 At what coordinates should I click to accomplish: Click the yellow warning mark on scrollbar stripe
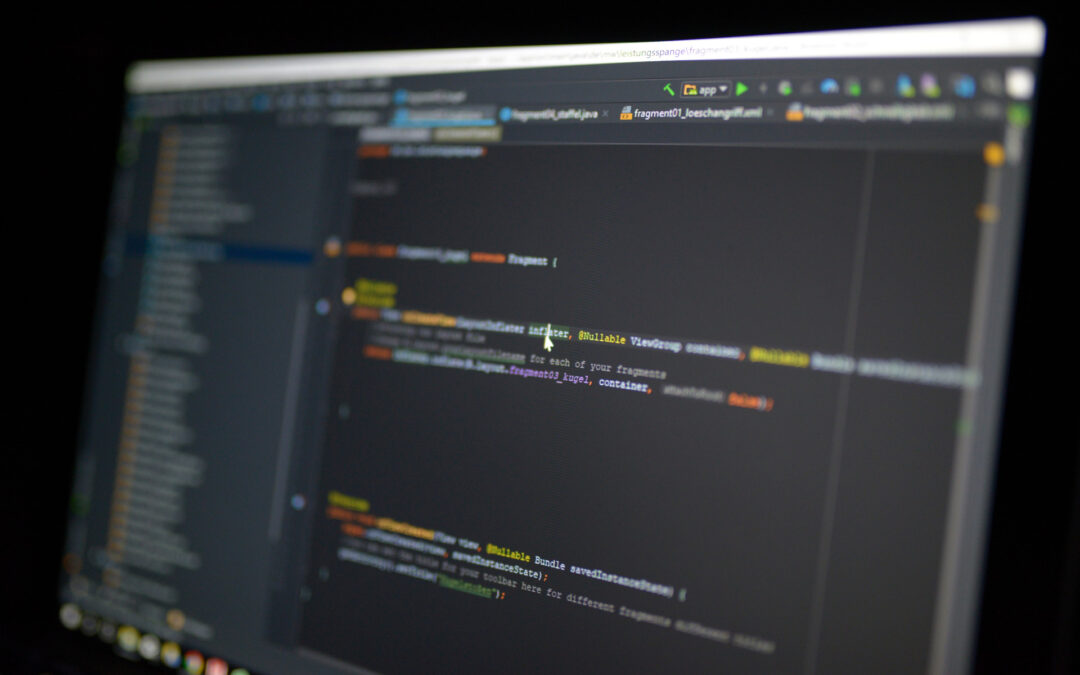[987, 212]
